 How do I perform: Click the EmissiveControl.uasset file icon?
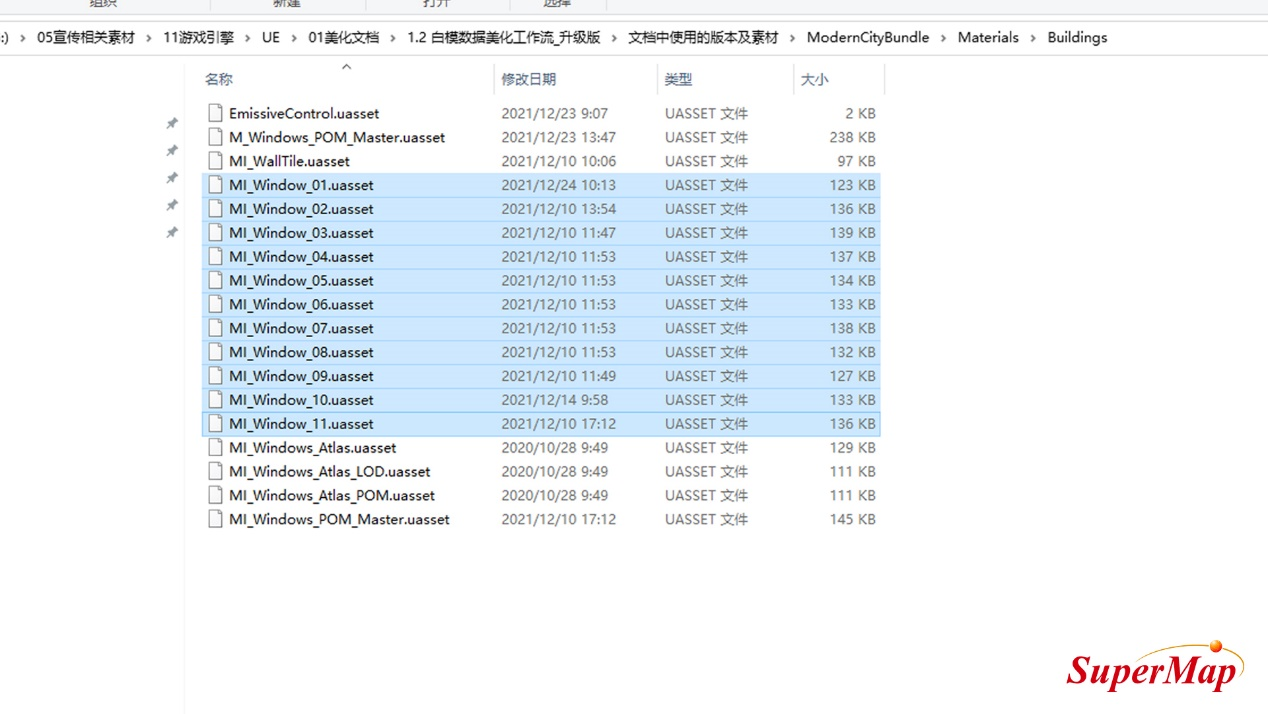(x=214, y=113)
